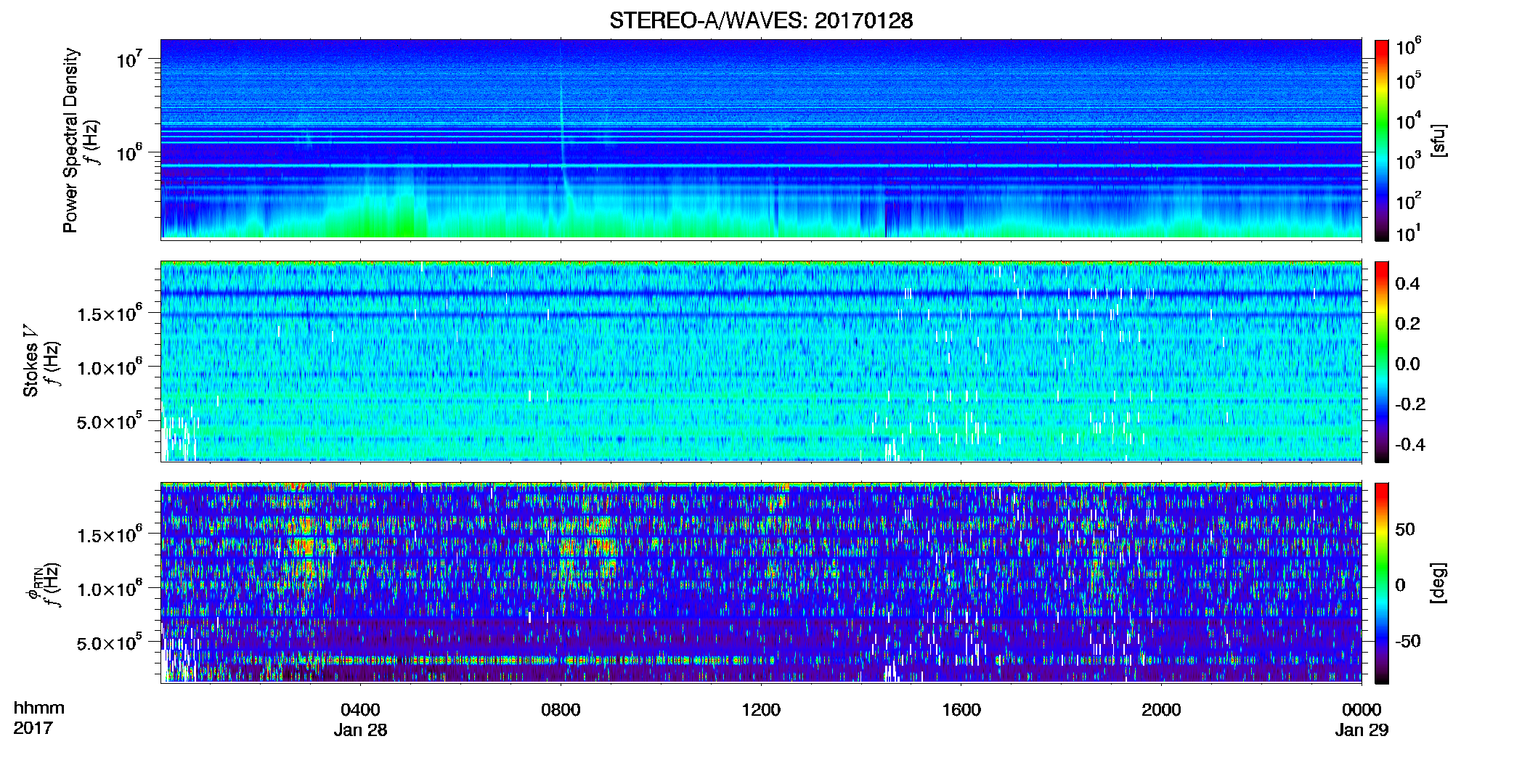Click the 5.0×10^5 tick label of the Stokes V panel
The image size is (1522, 784).
click(109, 420)
